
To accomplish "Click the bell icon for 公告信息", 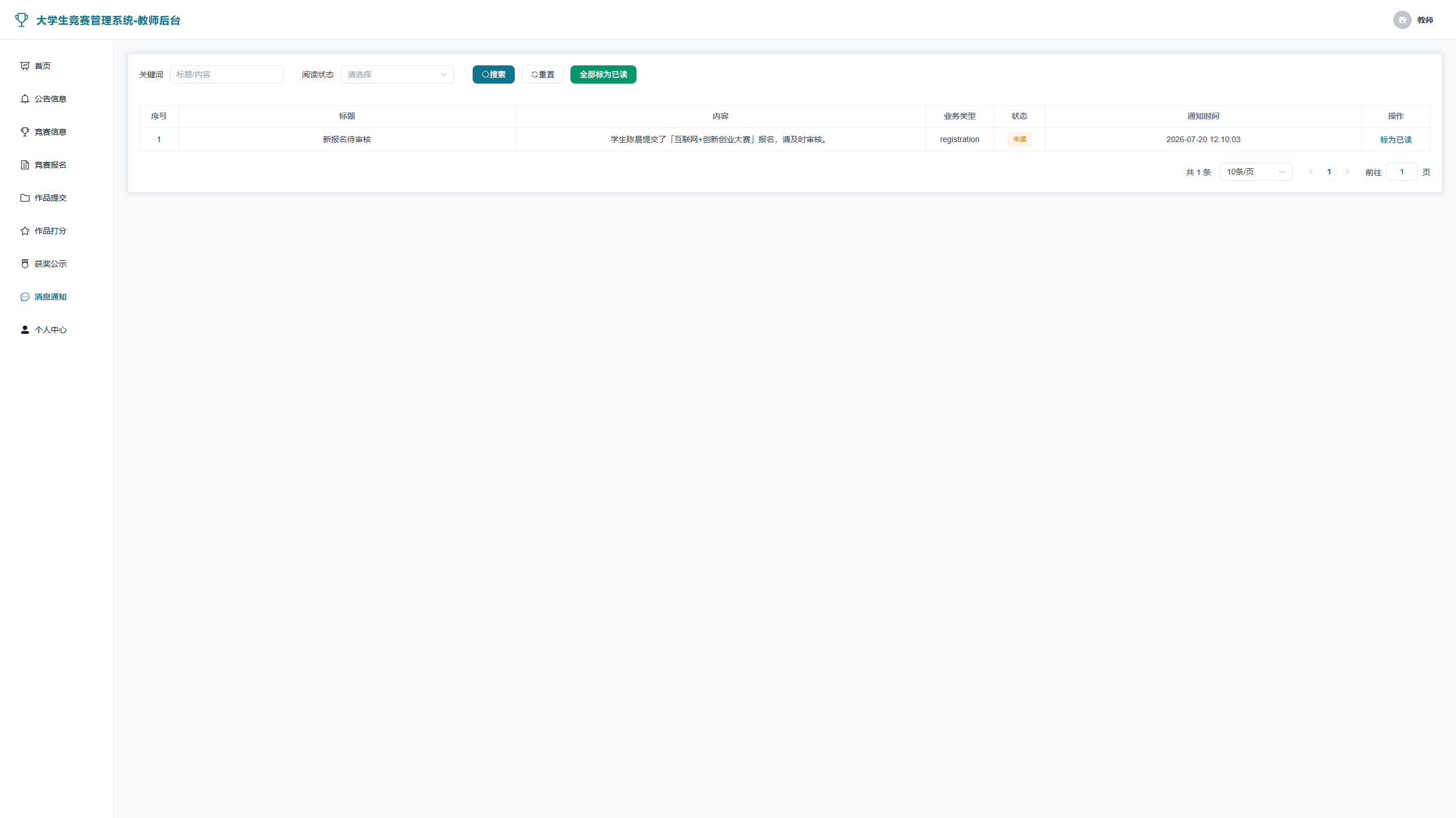I will [x=25, y=99].
